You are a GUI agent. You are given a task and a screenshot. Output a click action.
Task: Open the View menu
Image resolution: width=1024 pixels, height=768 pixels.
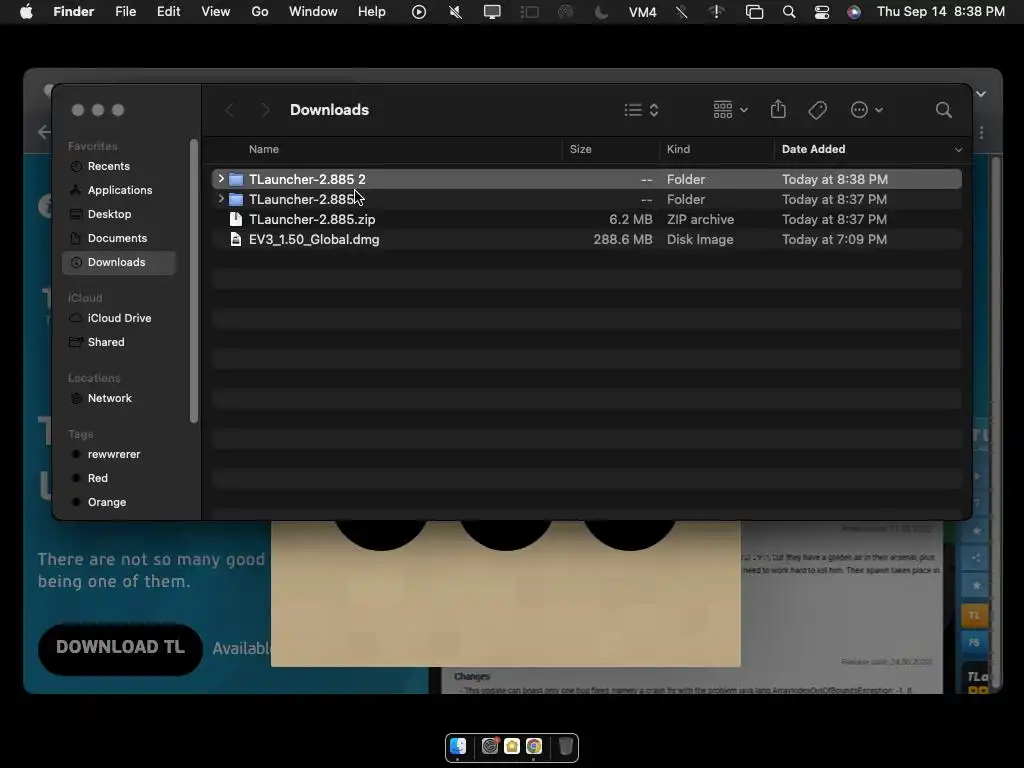click(216, 12)
